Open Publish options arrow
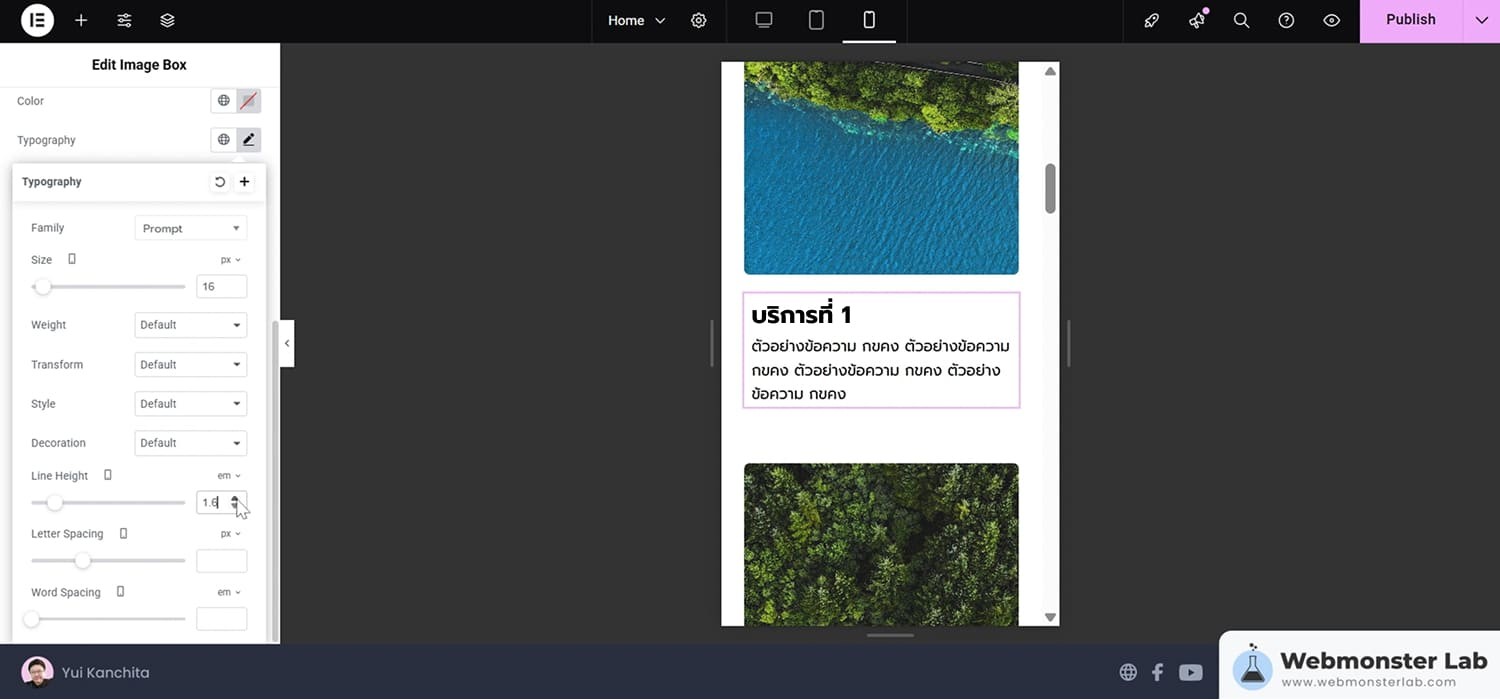 [x=1481, y=21]
